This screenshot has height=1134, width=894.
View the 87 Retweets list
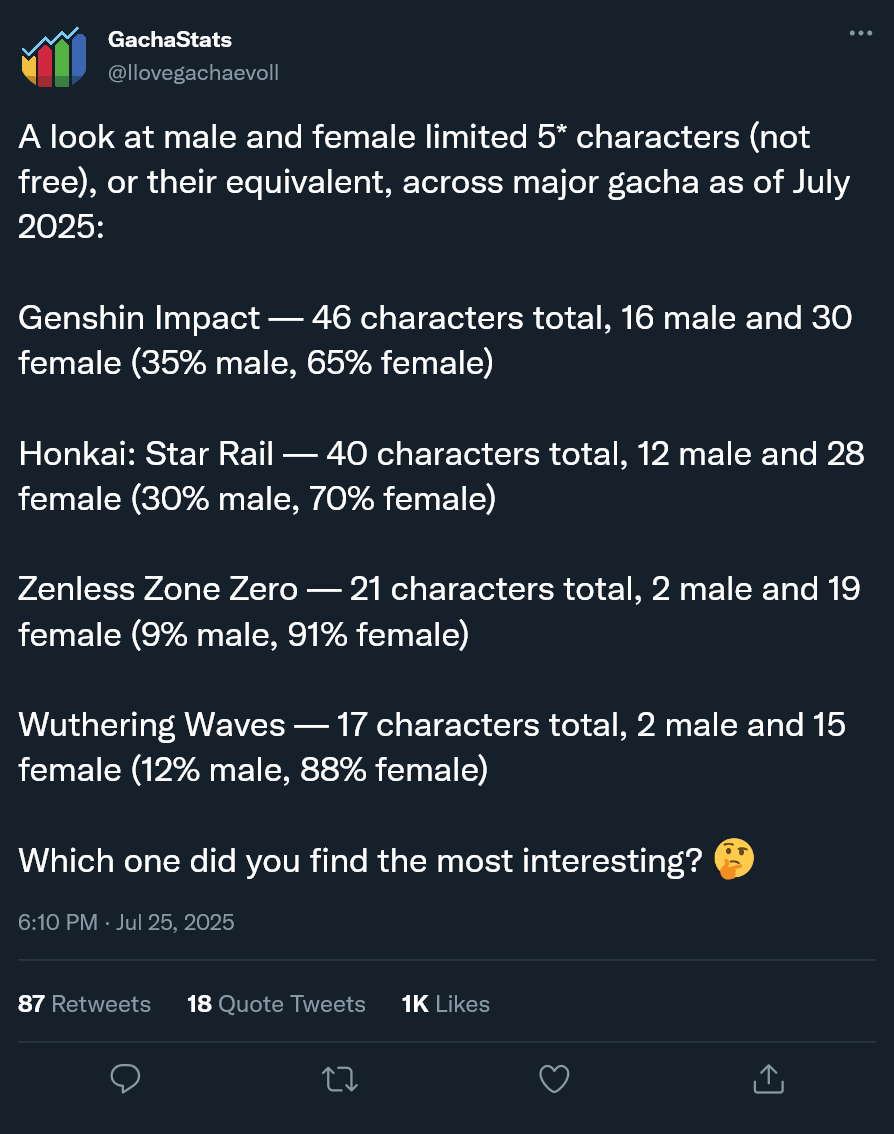[x=84, y=1003]
